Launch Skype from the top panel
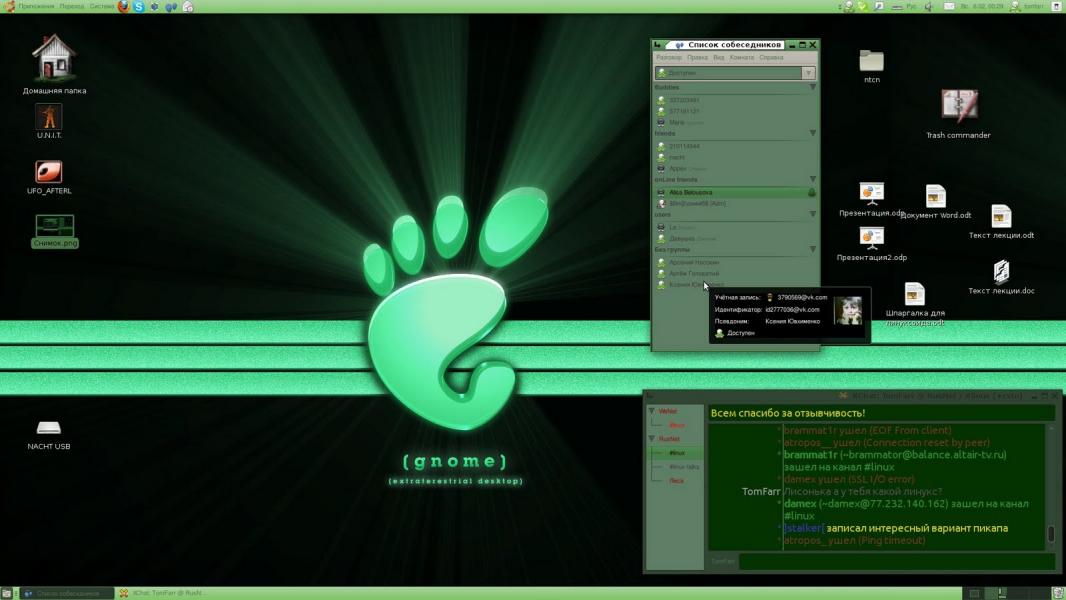This screenshot has height=600, width=1066. [x=139, y=6]
